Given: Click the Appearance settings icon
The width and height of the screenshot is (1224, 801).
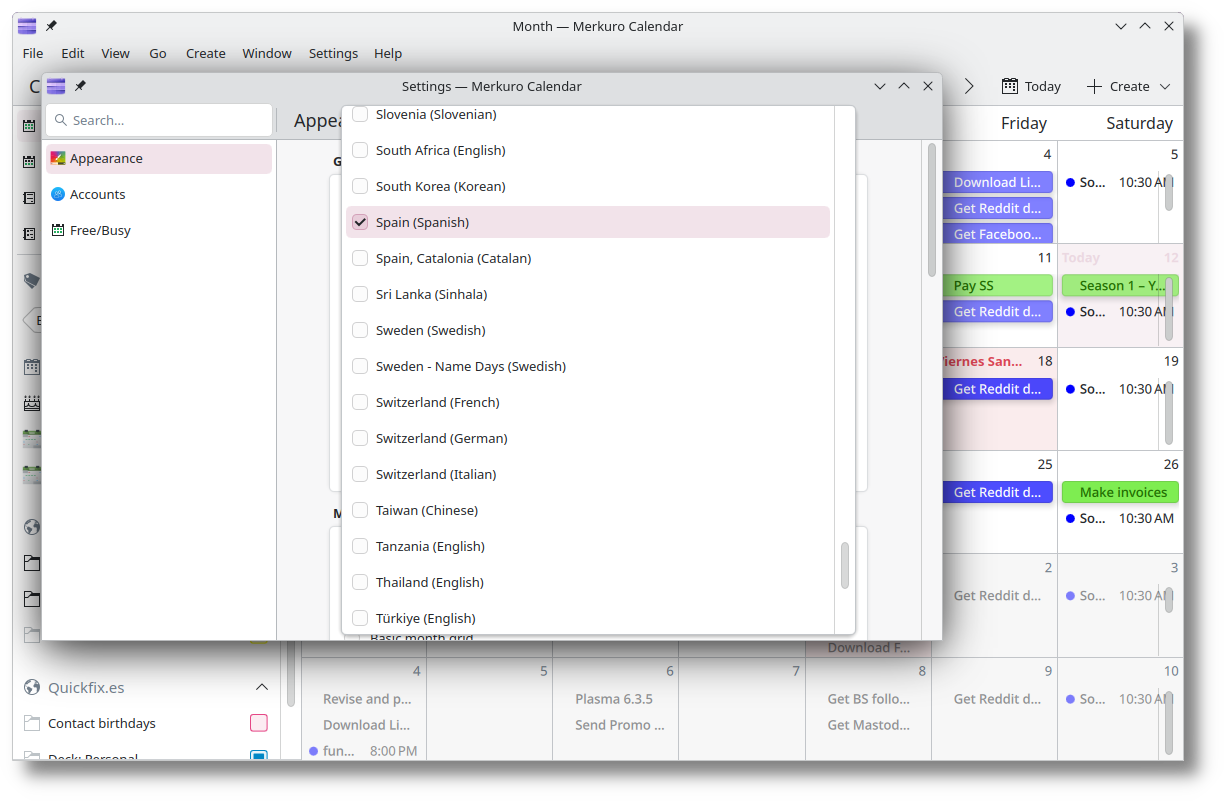Looking at the screenshot, I should pyautogui.click(x=58, y=159).
